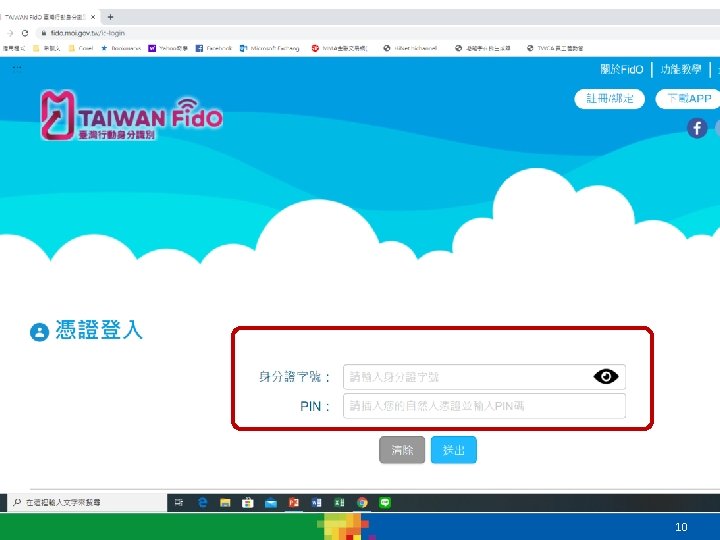
Task: Open the Bookmarks star folder
Action: pyautogui.click(x=121, y=48)
